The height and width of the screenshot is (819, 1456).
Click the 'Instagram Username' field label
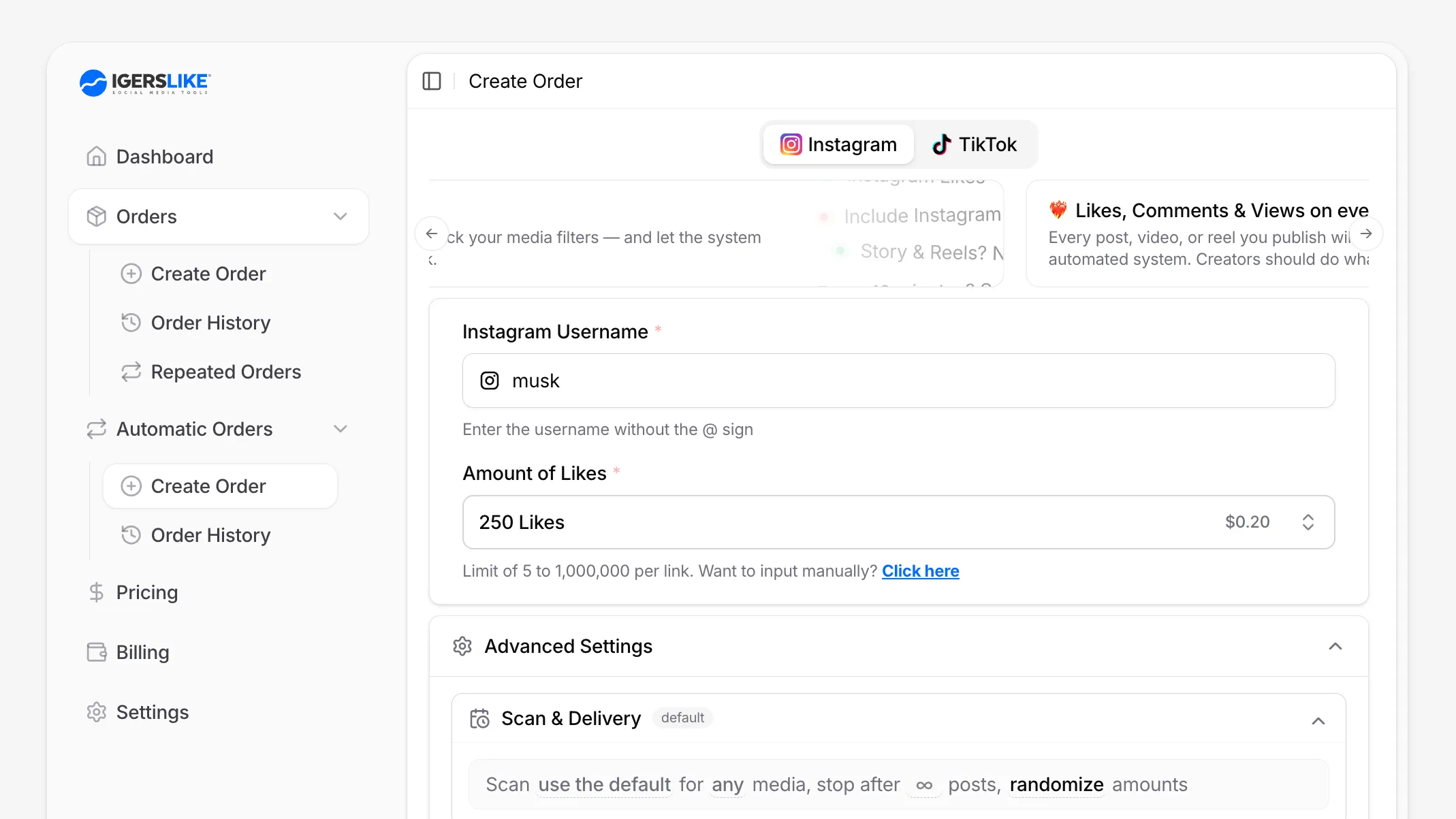coord(555,332)
